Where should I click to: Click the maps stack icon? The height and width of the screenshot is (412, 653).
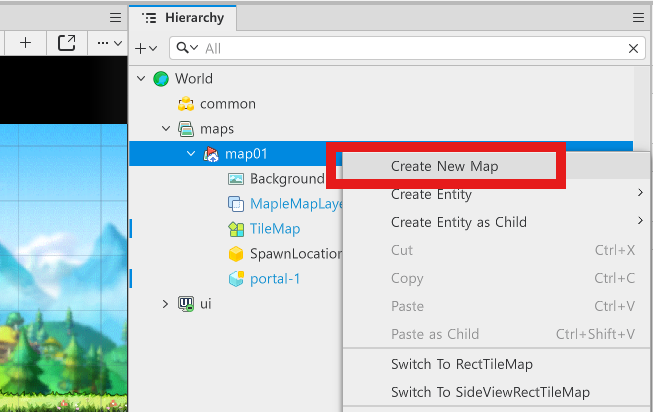pyautogui.click(x=186, y=129)
